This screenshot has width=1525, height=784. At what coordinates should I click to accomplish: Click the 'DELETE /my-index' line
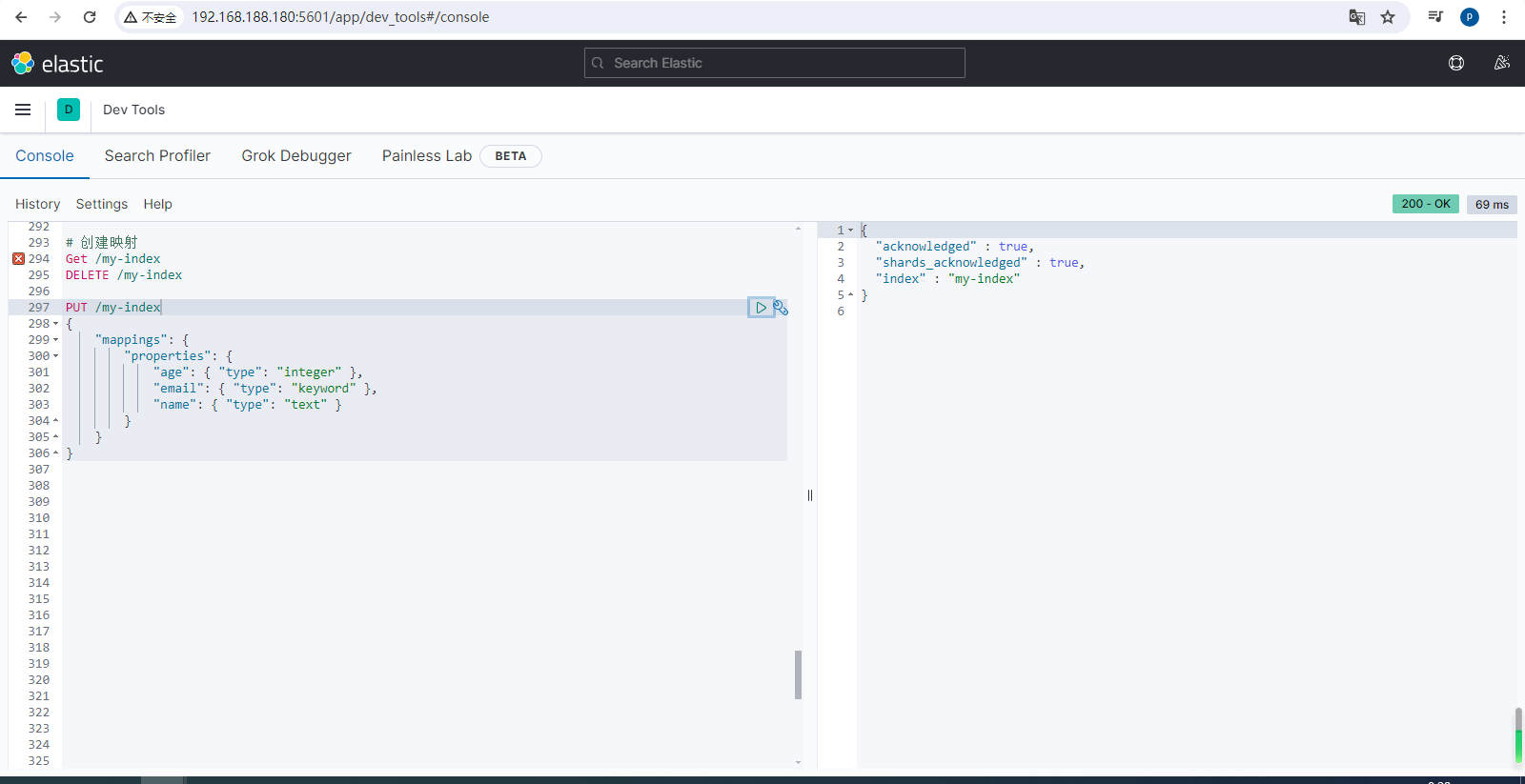click(124, 275)
